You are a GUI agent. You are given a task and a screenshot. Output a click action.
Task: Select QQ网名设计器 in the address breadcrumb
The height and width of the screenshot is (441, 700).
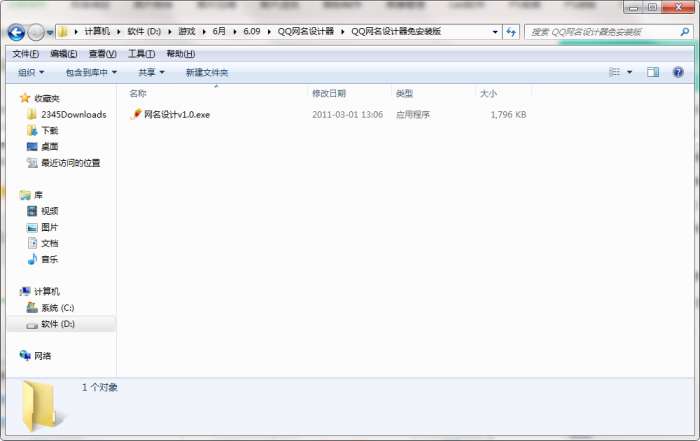(306, 31)
